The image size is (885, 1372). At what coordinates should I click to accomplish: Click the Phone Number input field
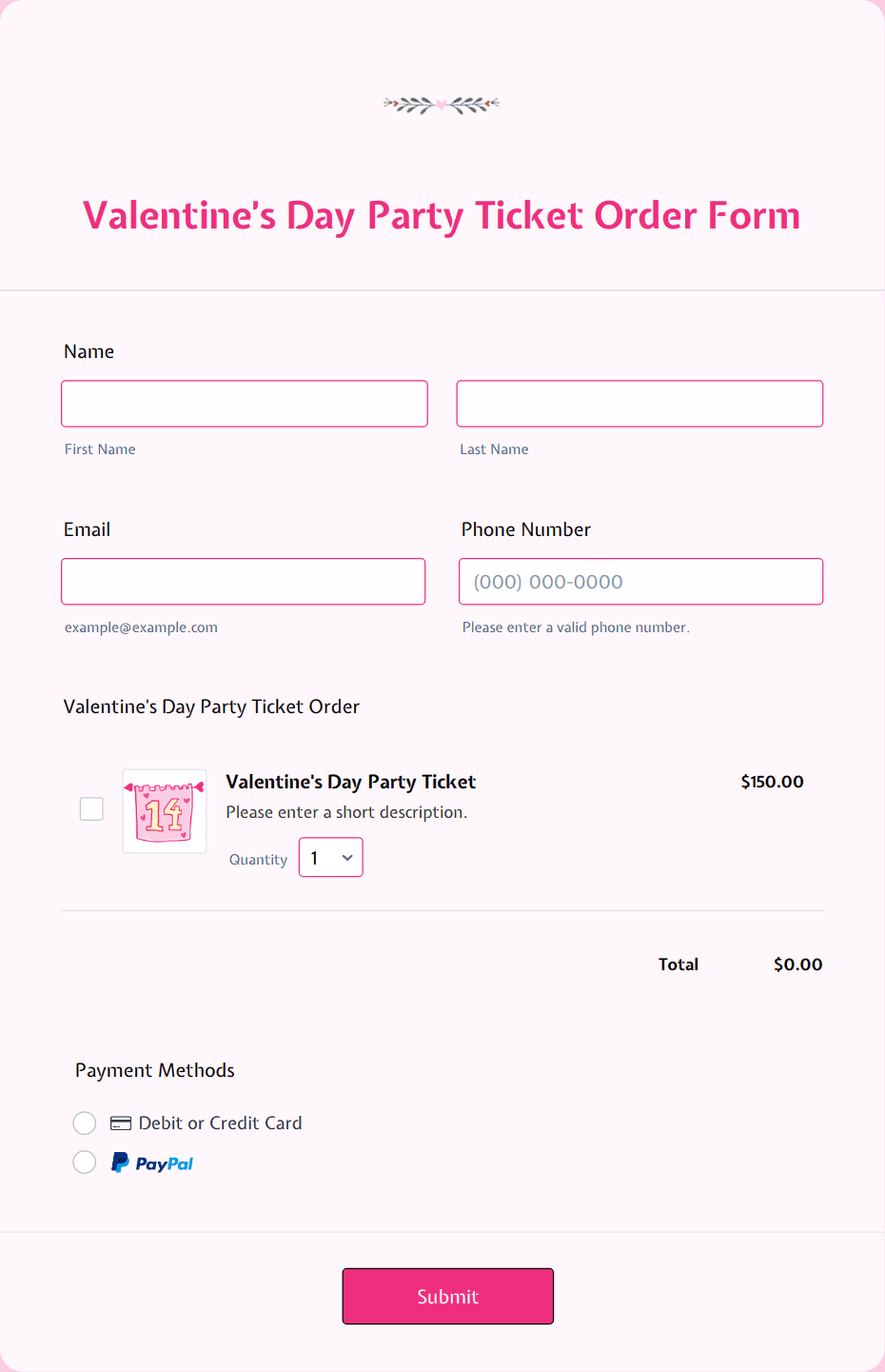click(641, 582)
